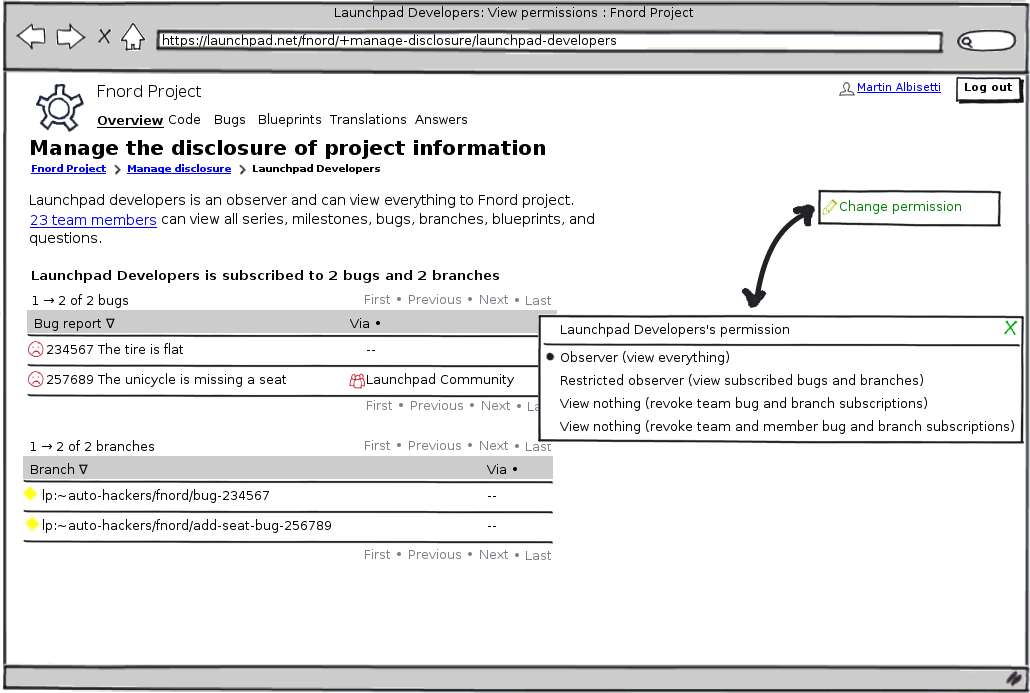Open the Overview tab
1030x693 pixels.
pos(130,120)
